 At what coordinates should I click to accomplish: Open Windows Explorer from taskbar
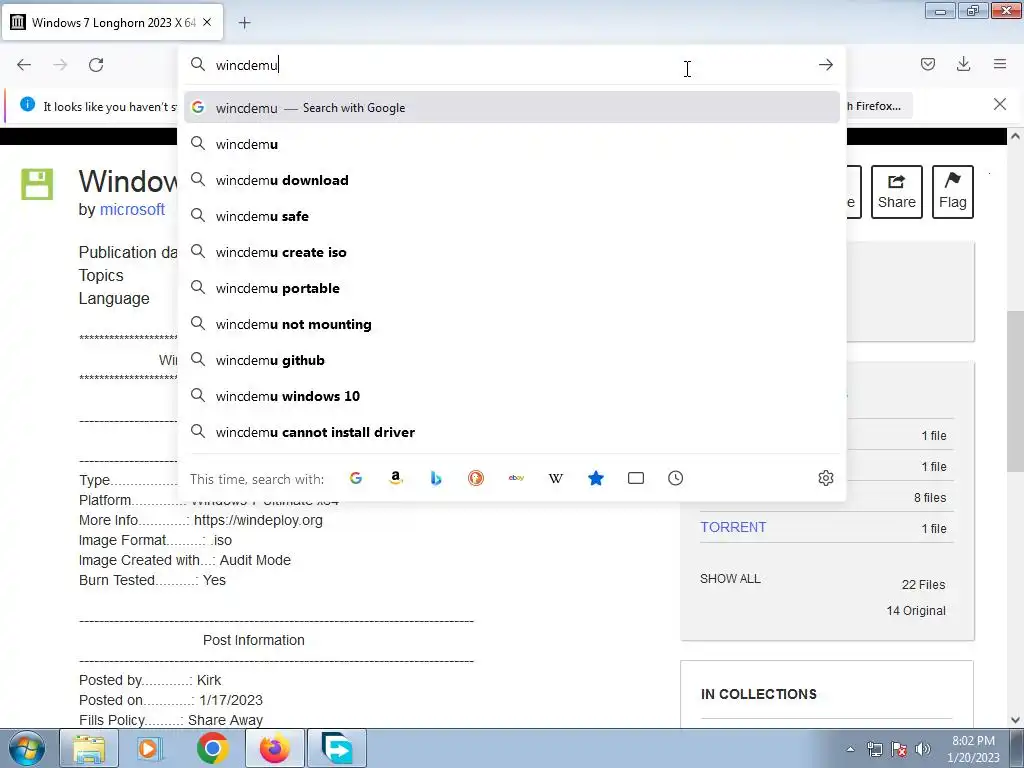tap(89, 748)
